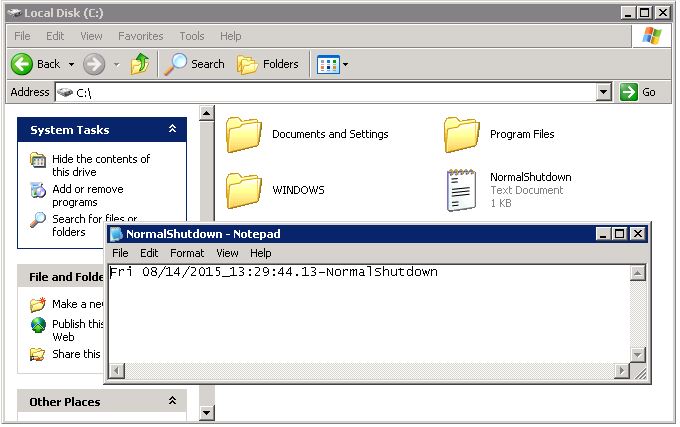Click the drive icon in Address bar
This screenshot has width=680, height=427.
65,92
